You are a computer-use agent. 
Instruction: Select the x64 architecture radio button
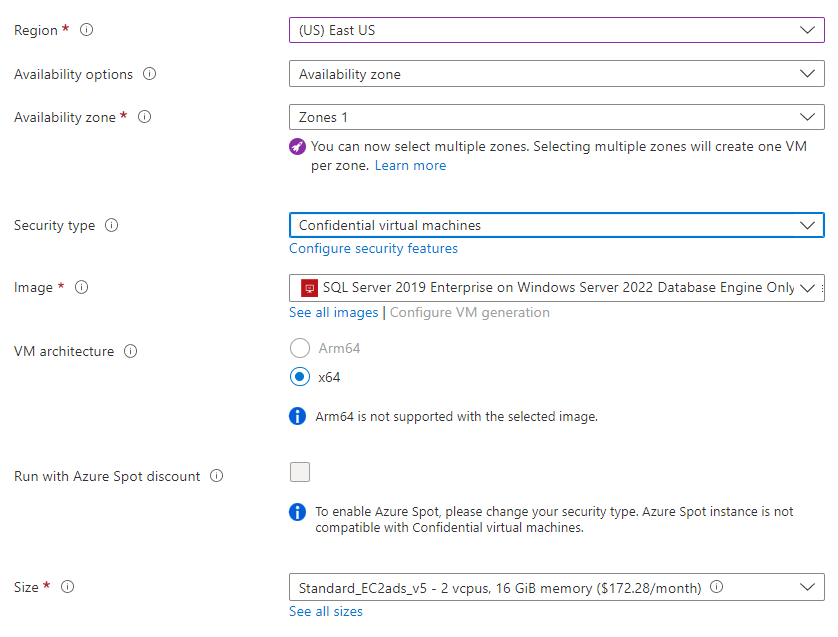(x=299, y=376)
